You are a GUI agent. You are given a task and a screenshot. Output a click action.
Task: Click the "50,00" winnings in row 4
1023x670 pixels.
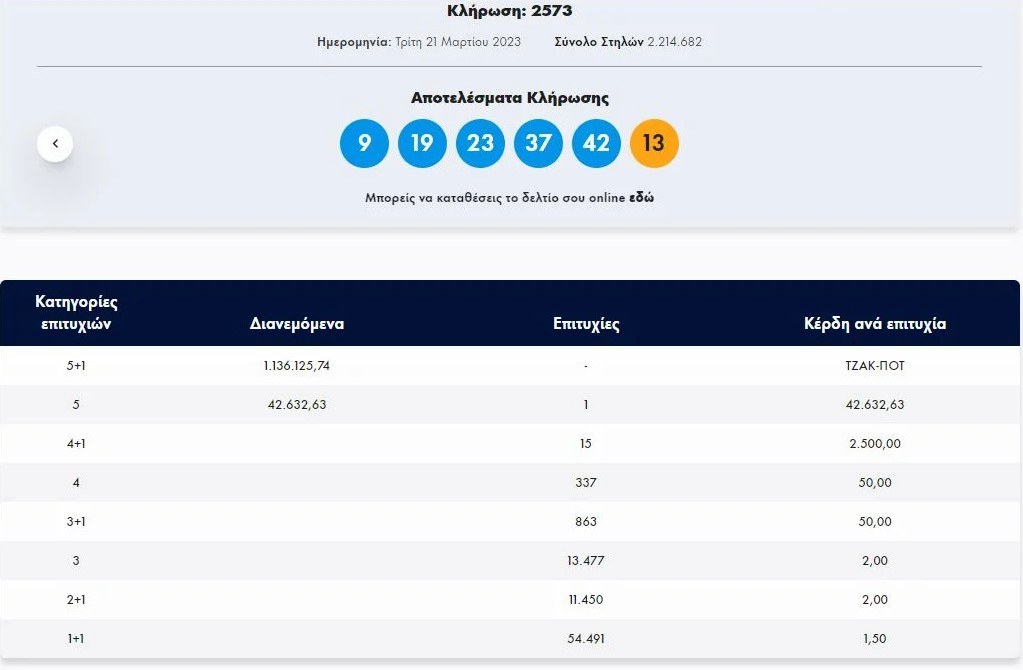tap(875, 483)
